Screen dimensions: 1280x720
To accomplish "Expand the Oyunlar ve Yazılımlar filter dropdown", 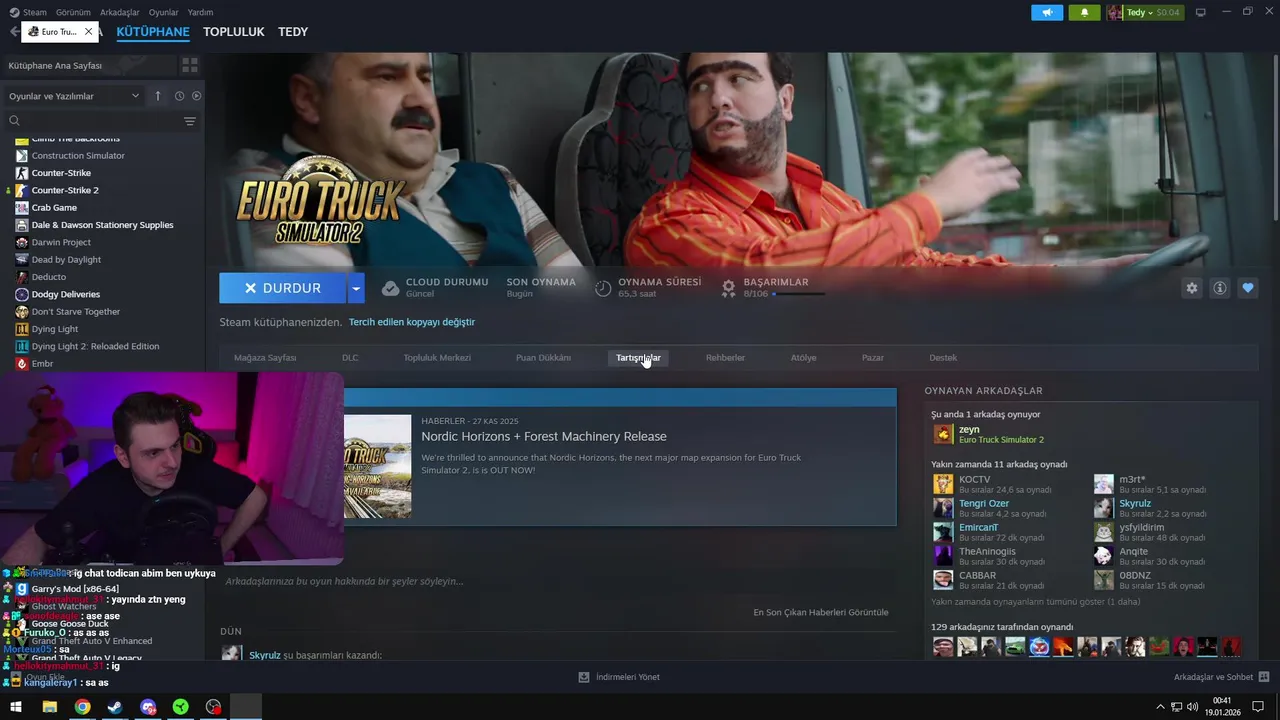I will tap(74, 96).
